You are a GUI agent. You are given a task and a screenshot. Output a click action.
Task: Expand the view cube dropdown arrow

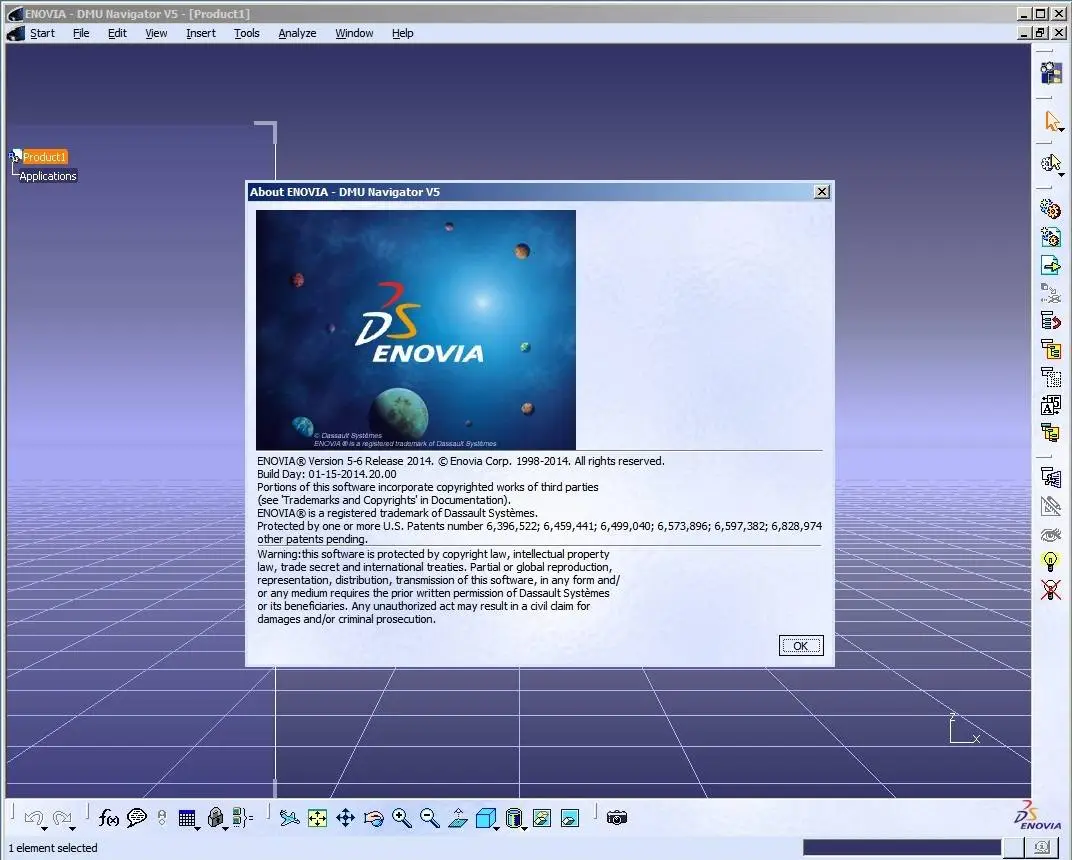tap(496, 829)
